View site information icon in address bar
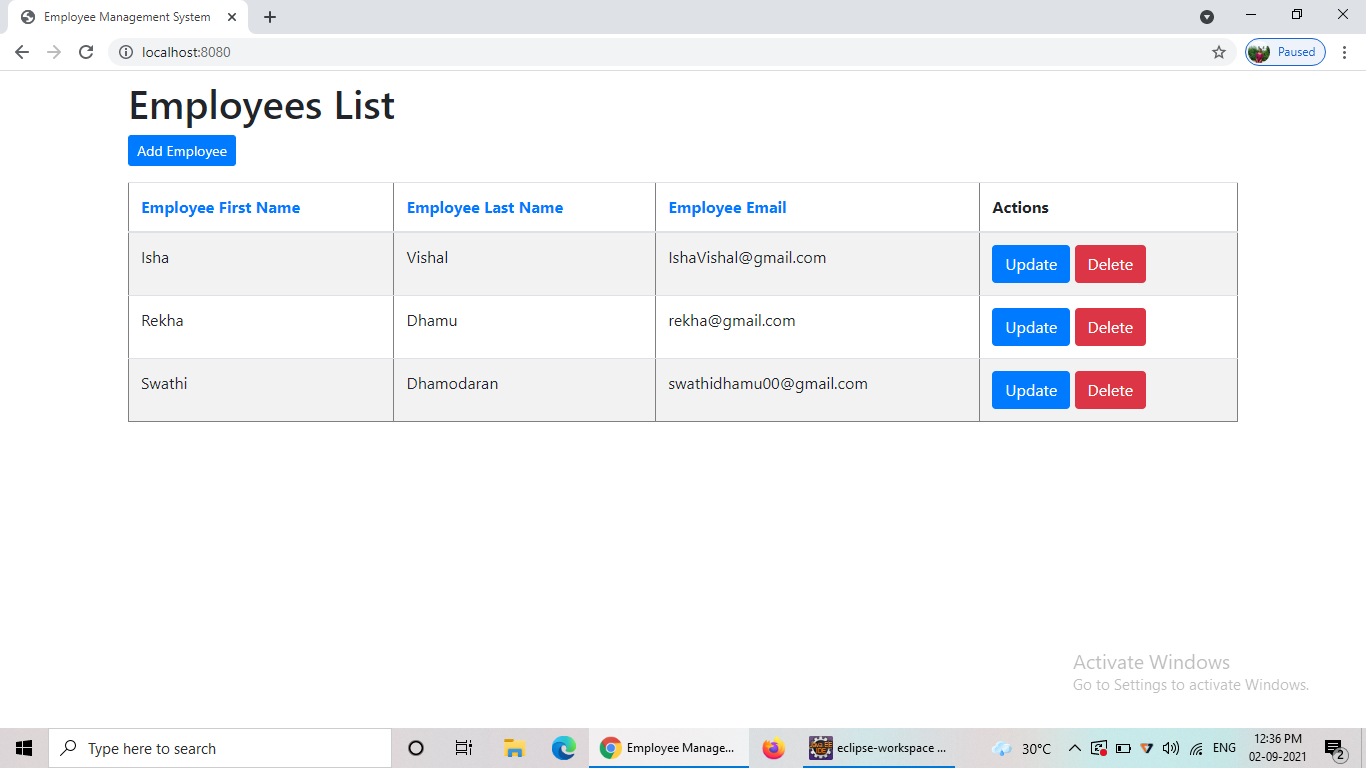1366x768 pixels. [x=126, y=52]
